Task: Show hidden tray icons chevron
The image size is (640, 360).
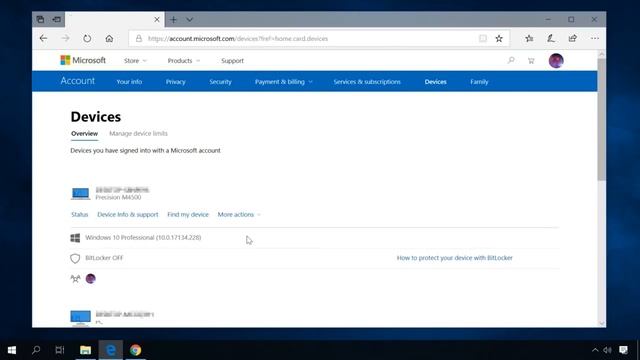Action: [595, 350]
